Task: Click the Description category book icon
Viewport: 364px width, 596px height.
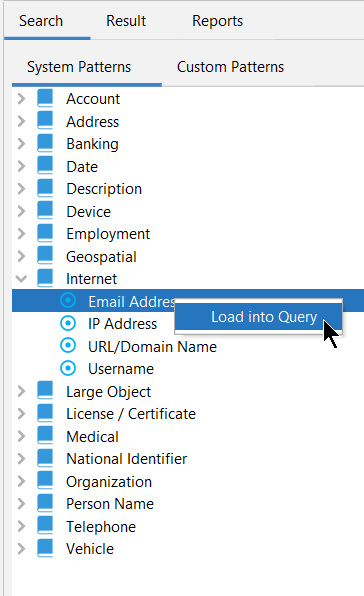Action: [45, 188]
